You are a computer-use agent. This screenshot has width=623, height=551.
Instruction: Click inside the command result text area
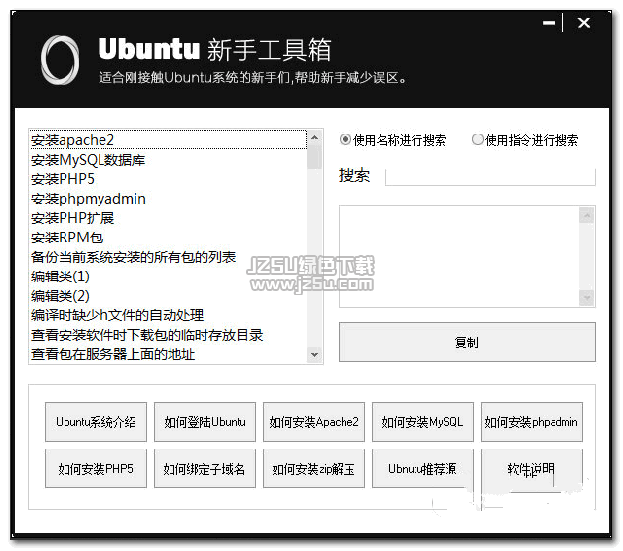(460, 256)
